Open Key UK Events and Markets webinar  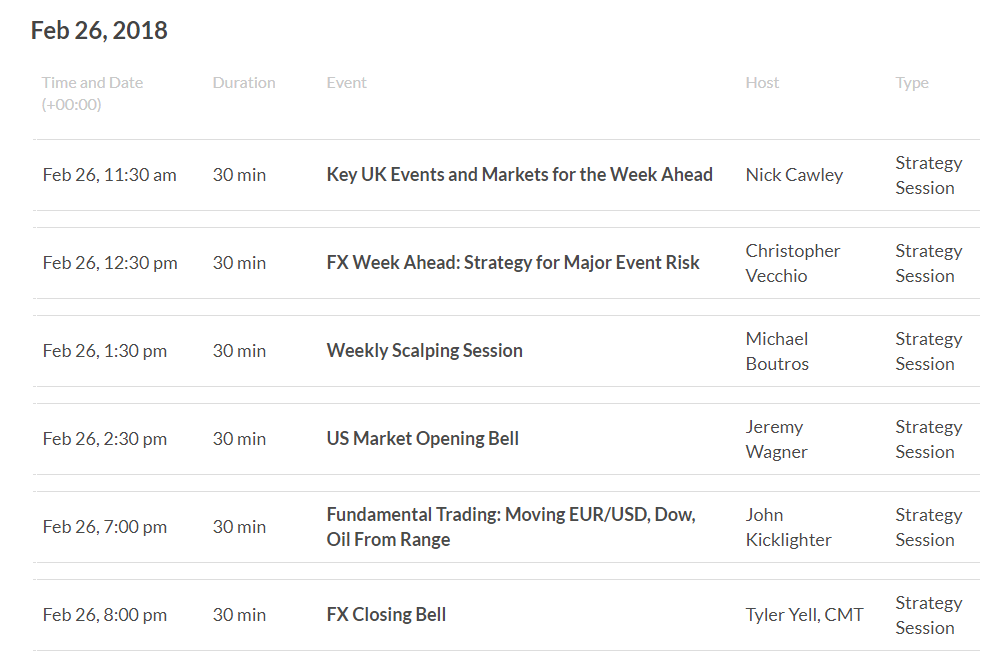pyautogui.click(x=519, y=175)
